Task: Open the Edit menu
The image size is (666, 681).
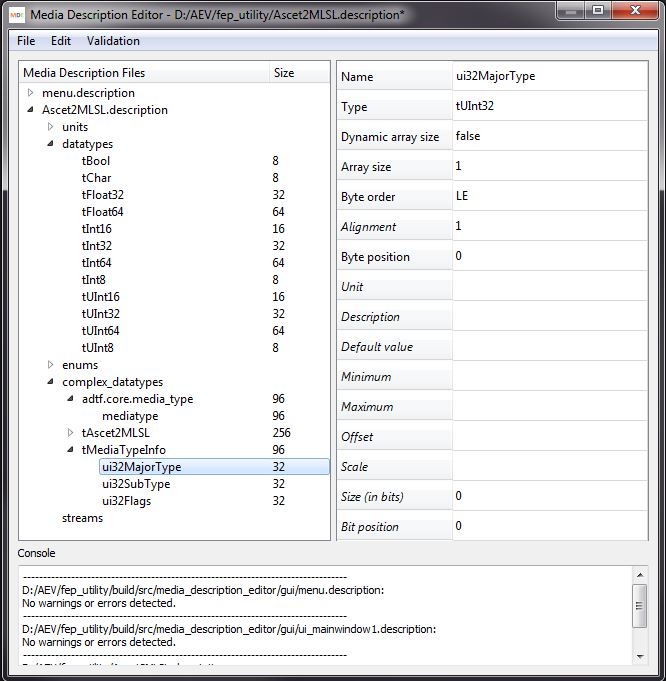Action: [x=60, y=41]
